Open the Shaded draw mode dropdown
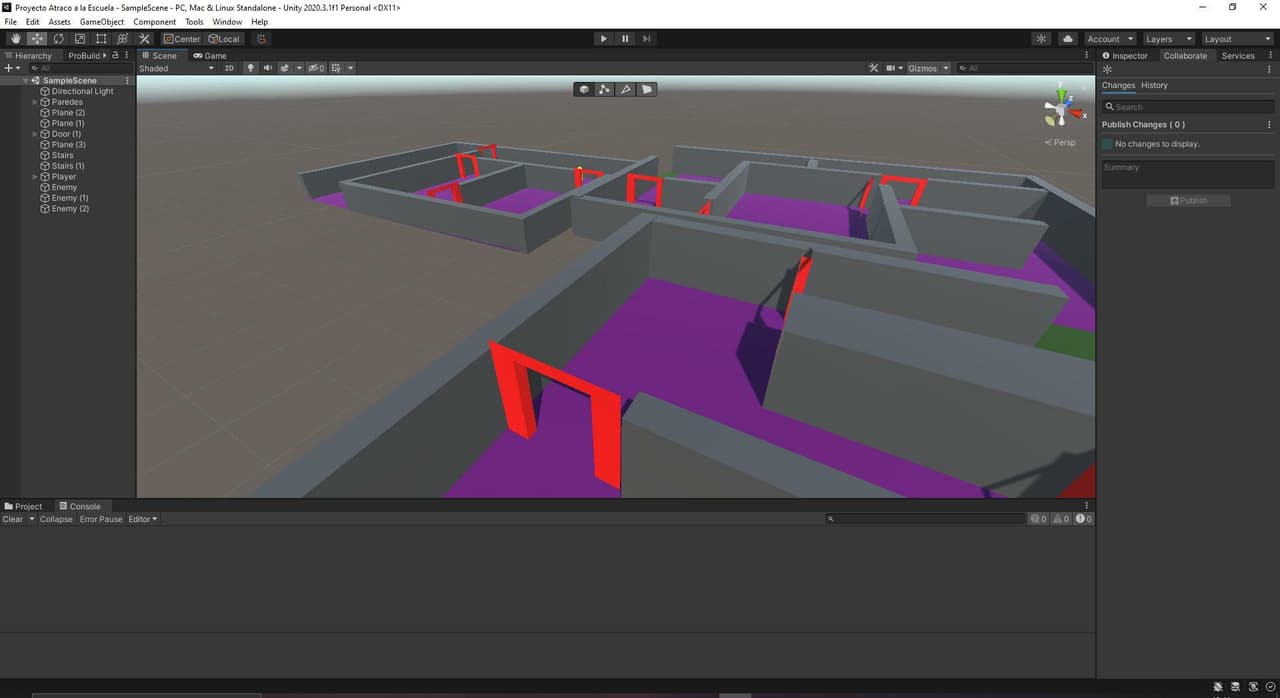The image size is (1280, 698). [176, 68]
